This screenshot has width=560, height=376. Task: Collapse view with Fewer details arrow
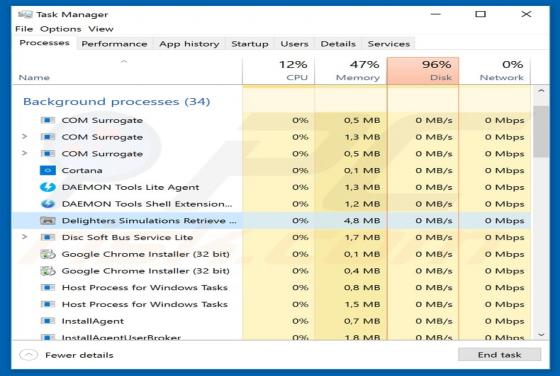tap(29, 355)
